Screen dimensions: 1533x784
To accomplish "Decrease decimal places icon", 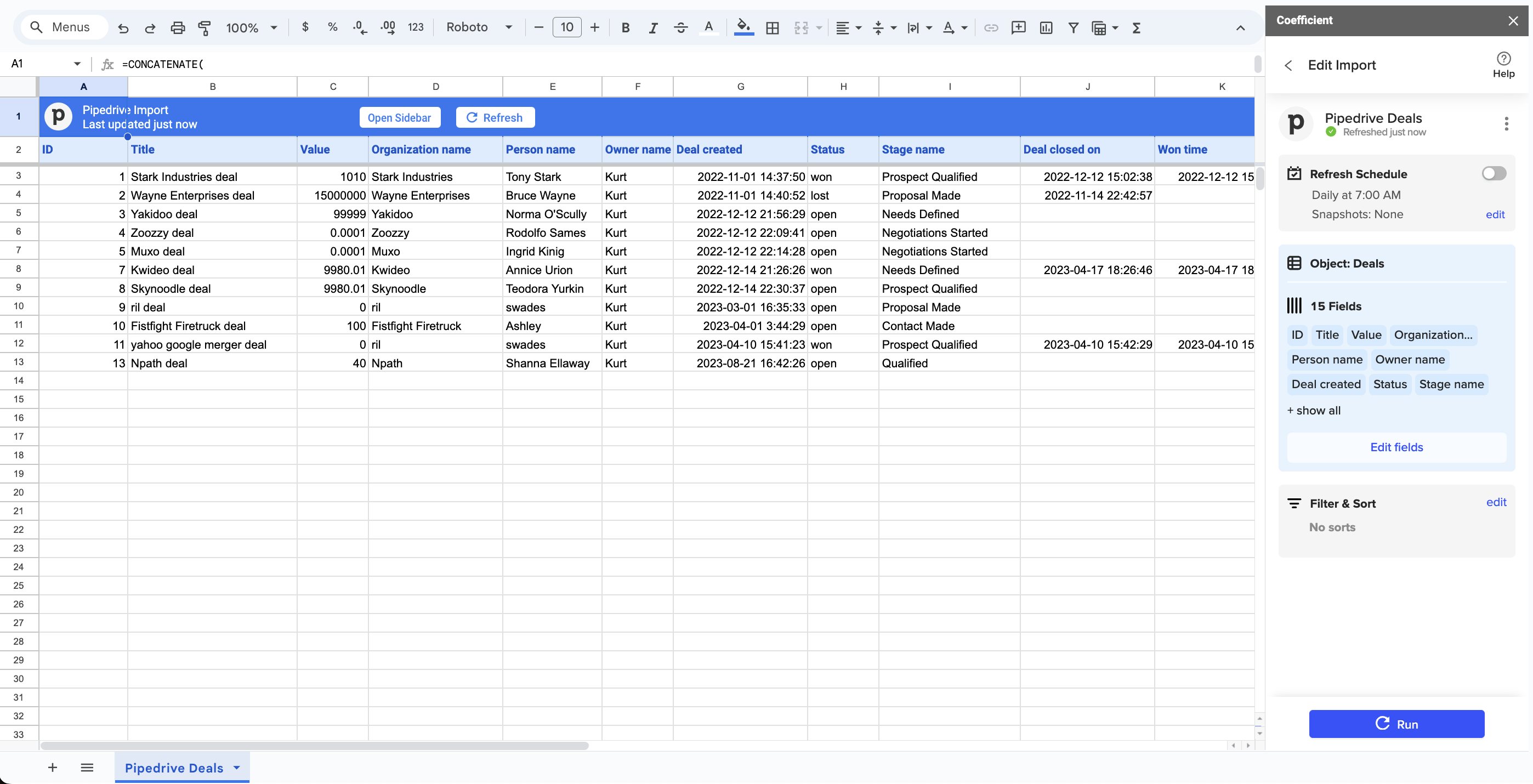I will (360, 27).
